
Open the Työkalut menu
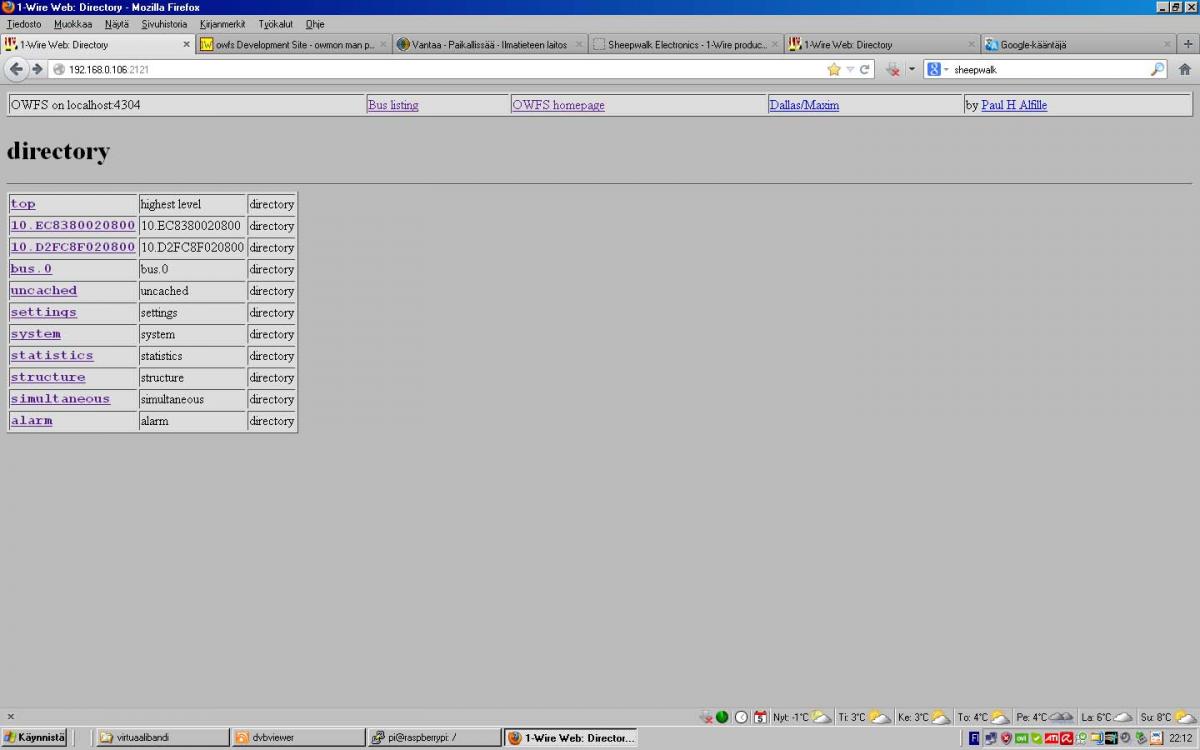(x=275, y=23)
